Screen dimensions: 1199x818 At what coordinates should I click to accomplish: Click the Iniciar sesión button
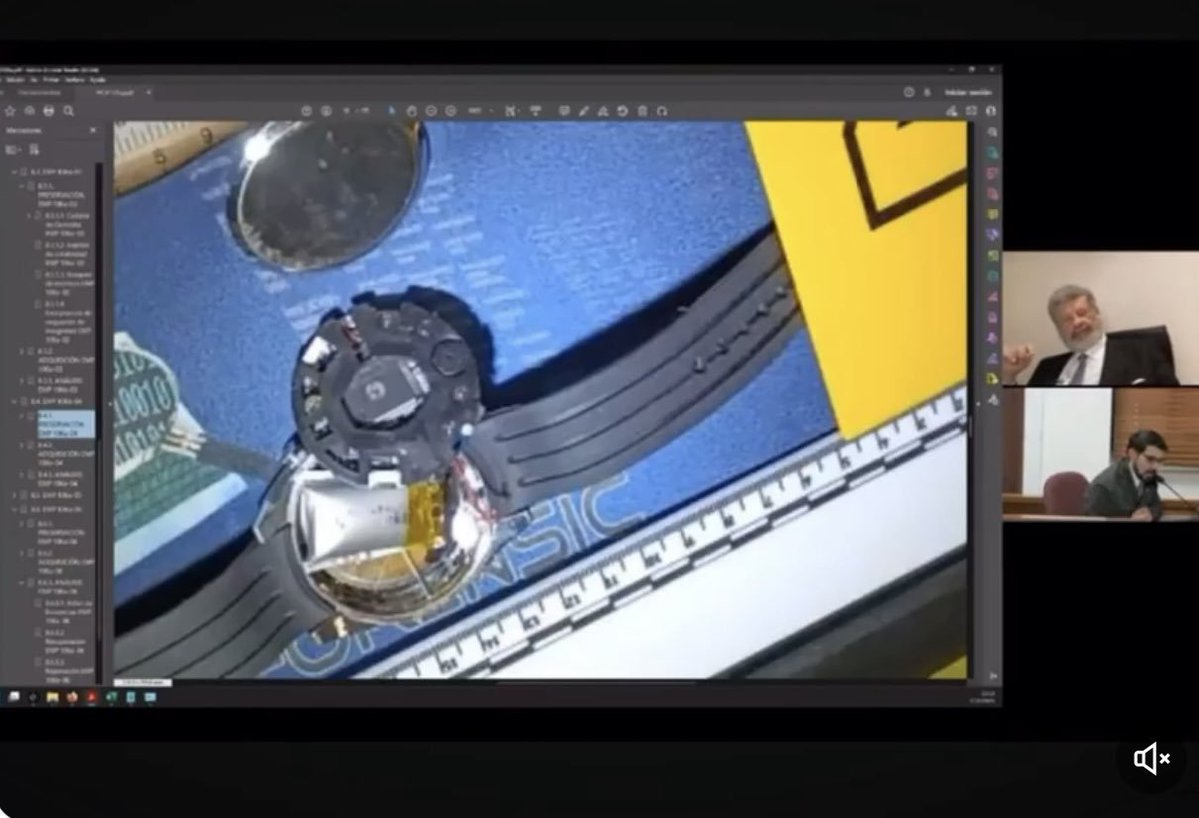pos(968,92)
